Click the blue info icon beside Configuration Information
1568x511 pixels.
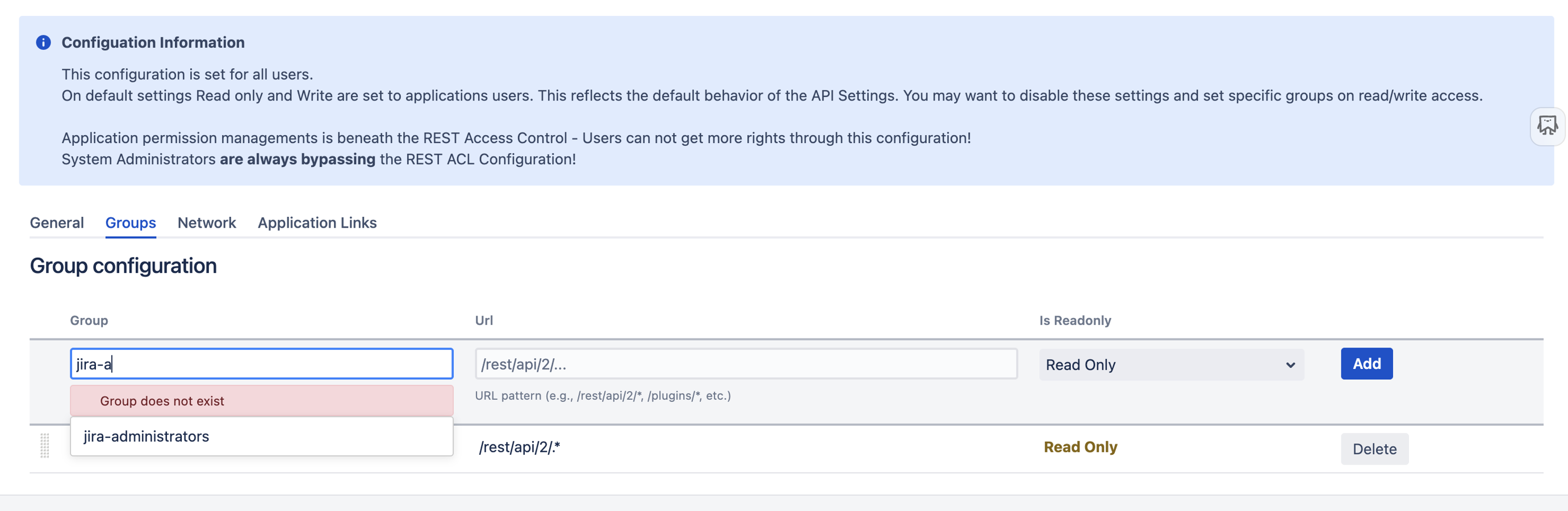(x=43, y=43)
